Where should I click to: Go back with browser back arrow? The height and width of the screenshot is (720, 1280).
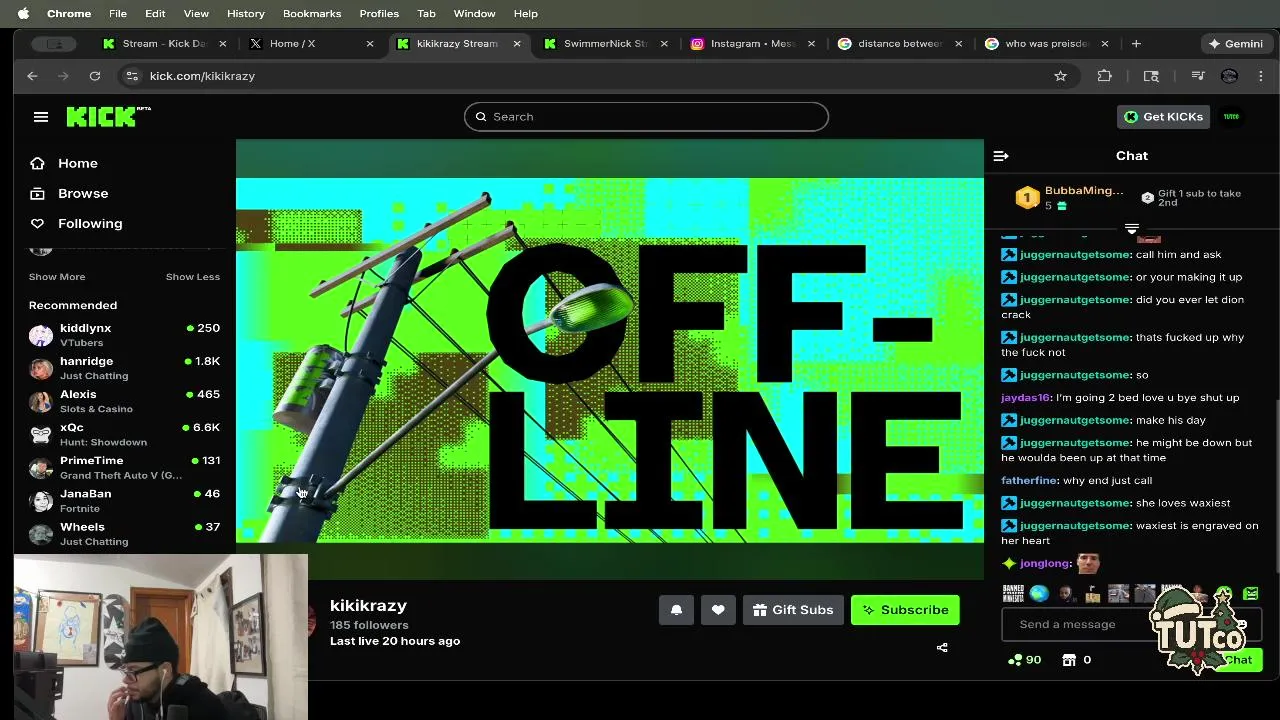click(32, 76)
